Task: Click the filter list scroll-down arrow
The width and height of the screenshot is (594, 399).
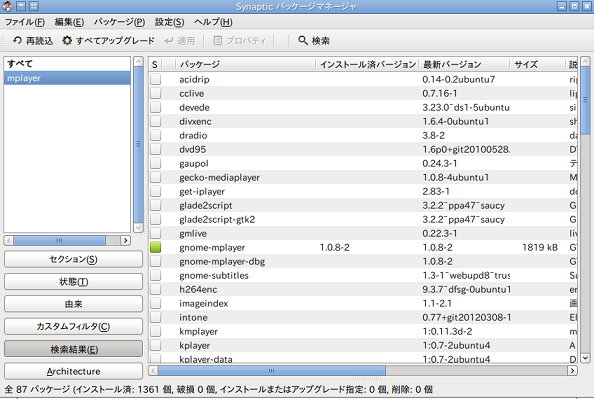Action: pos(138,227)
